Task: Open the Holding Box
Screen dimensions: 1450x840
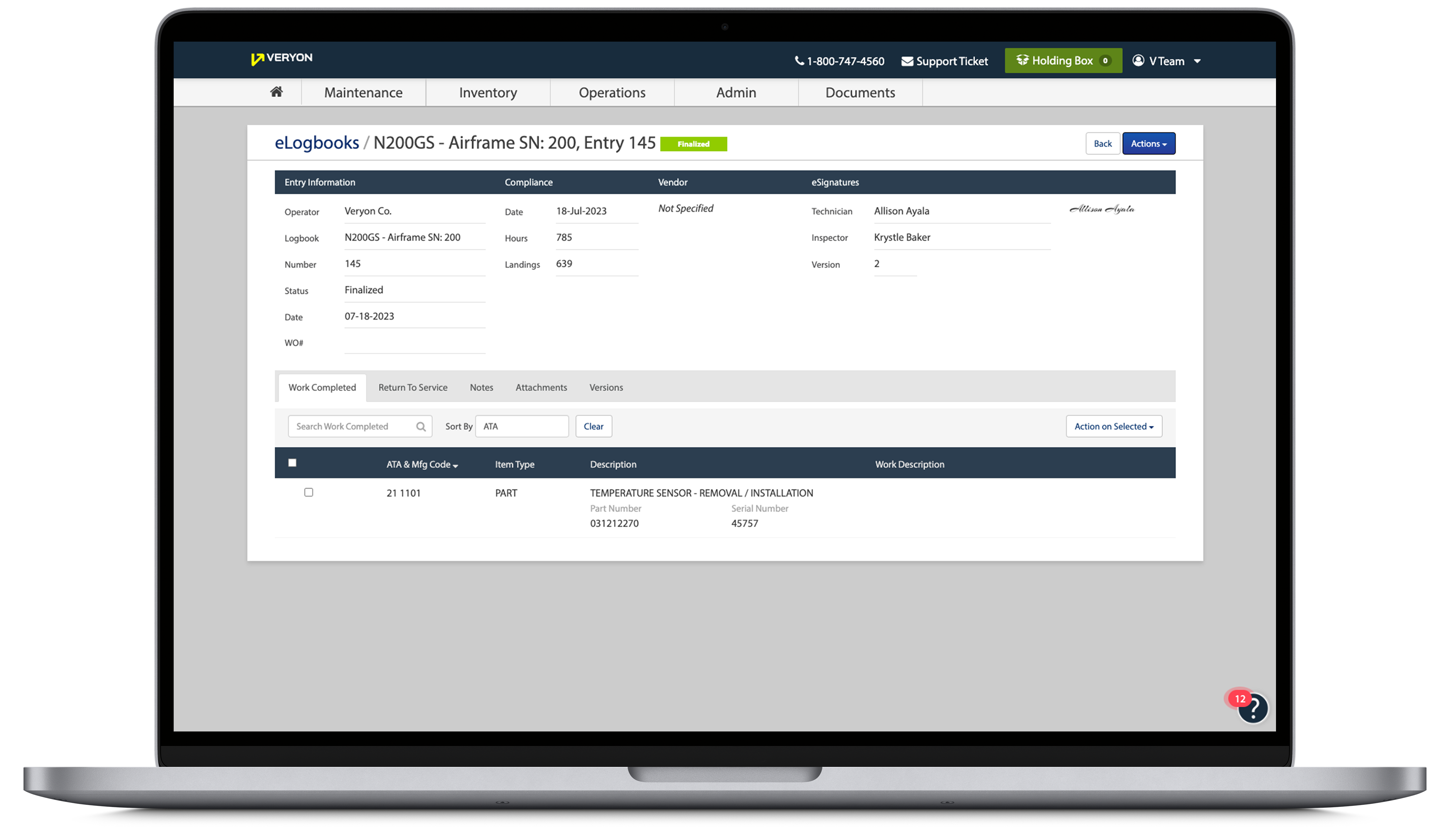Action: tap(1062, 61)
